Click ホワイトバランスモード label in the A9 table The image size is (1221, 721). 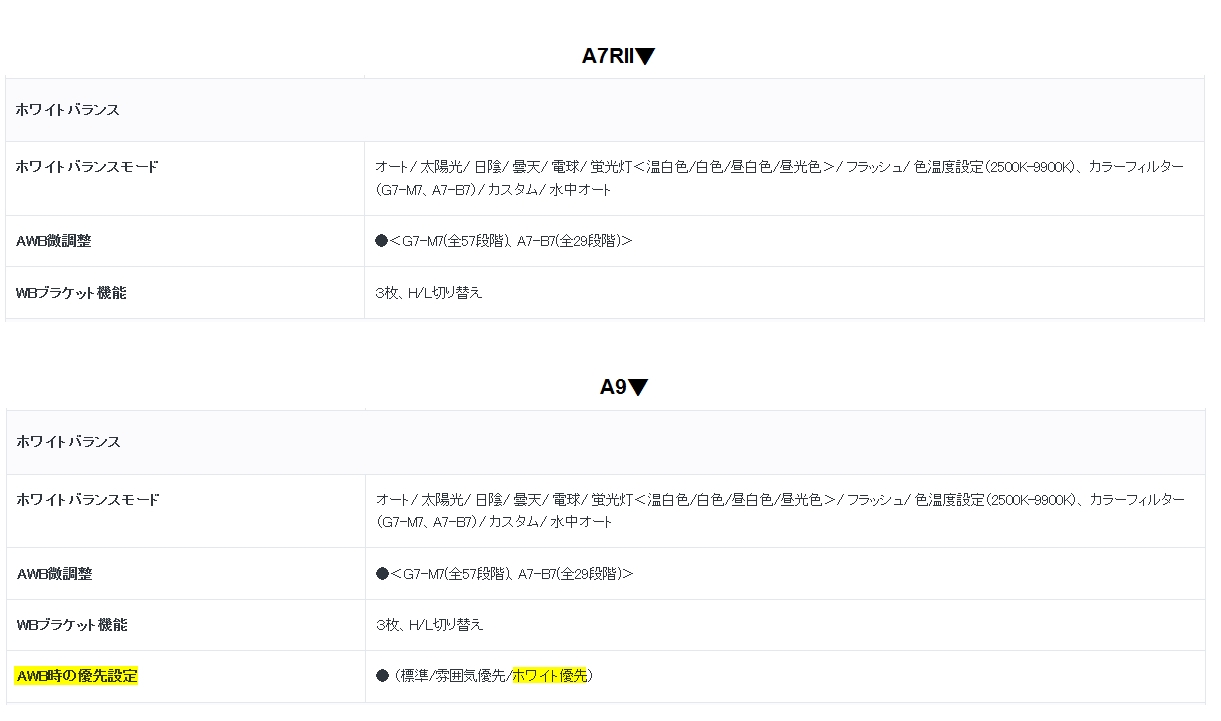(88, 500)
